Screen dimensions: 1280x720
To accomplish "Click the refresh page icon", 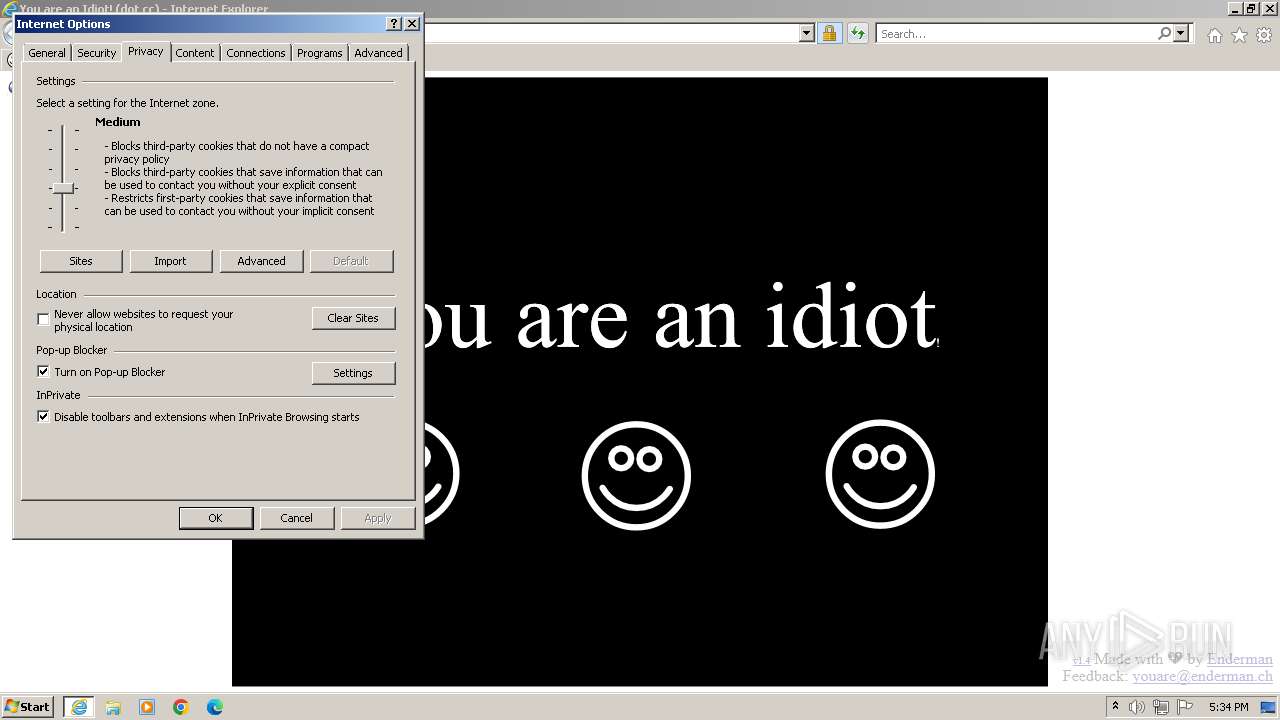I will click(857, 33).
